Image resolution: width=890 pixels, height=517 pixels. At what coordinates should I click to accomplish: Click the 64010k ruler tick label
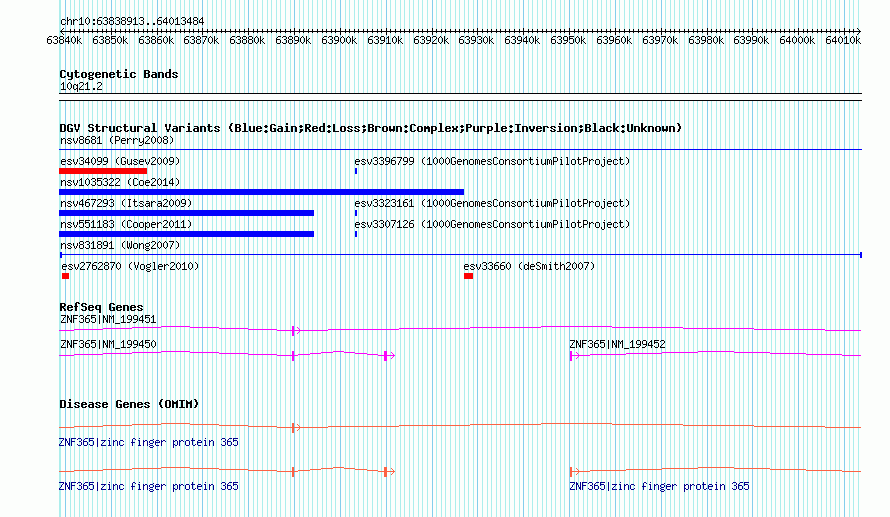pos(843,40)
